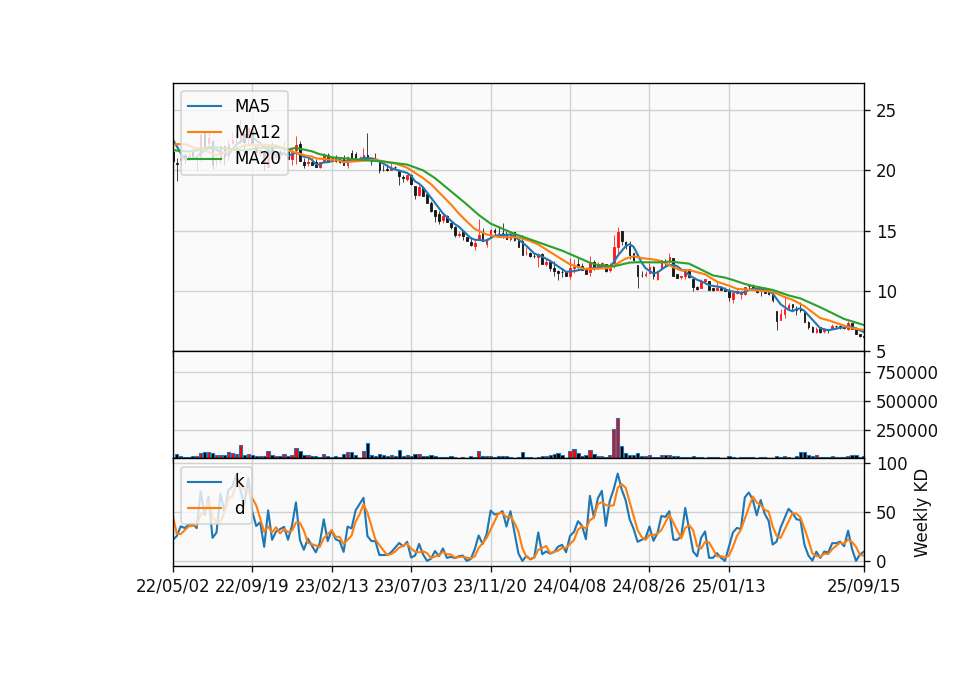
Task: Click the price axis value 25
Action: click(x=886, y=111)
